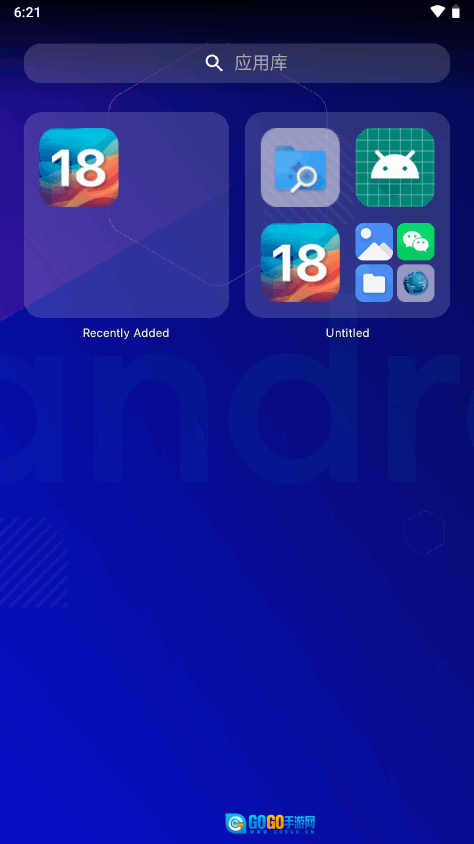Viewport: 474px width, 844px height.
Task: Select the Recently Added label
Action: [126, 333]
